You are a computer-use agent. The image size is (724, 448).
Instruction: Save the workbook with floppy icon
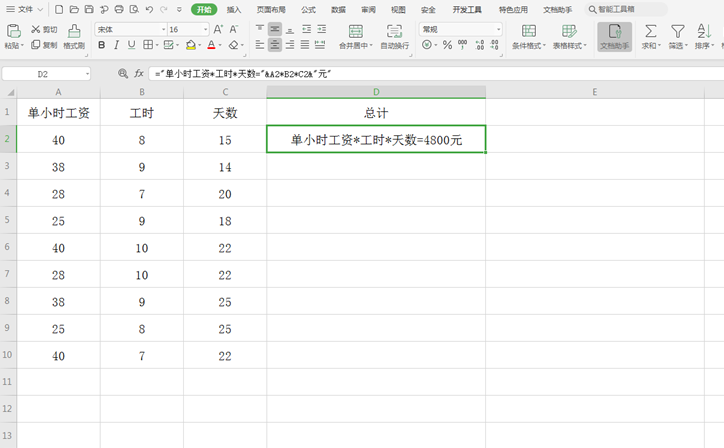click(x=89, y=9)
